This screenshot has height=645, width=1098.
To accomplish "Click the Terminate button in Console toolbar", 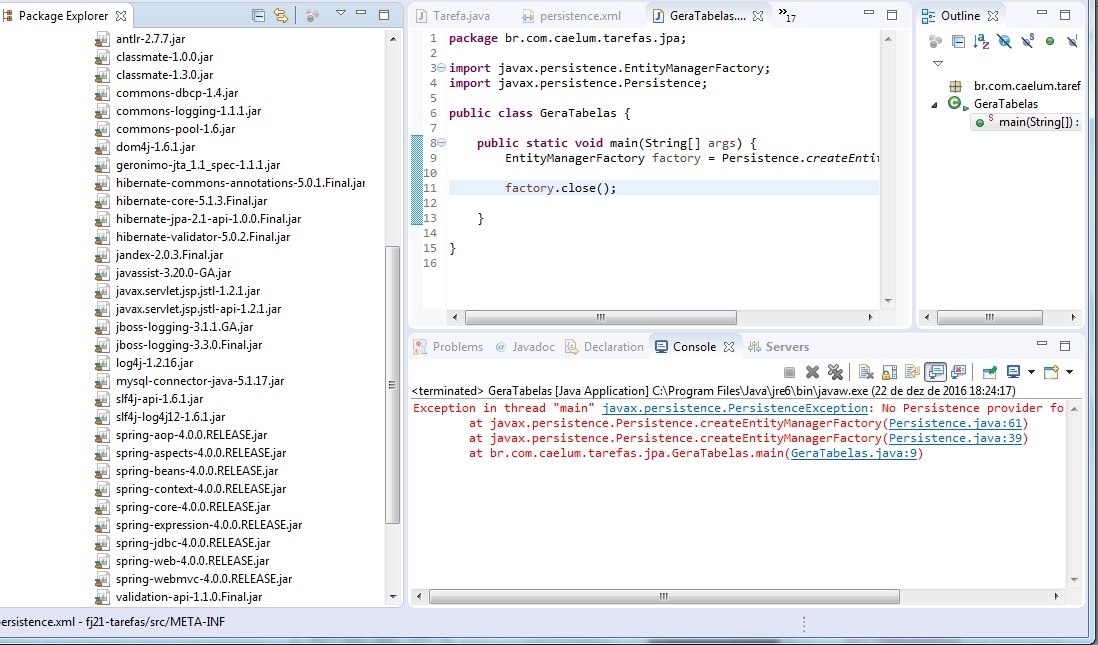I will pos(789,372).
